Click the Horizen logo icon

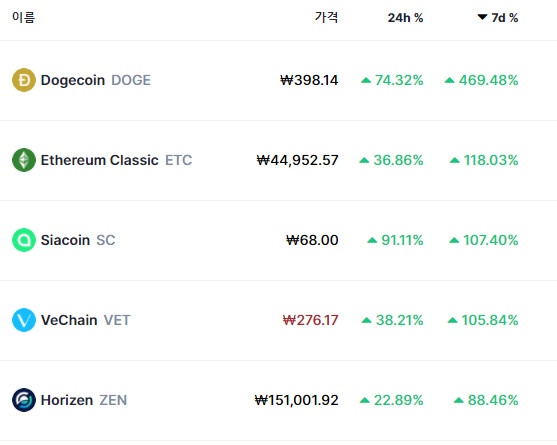tap(24, 400)
